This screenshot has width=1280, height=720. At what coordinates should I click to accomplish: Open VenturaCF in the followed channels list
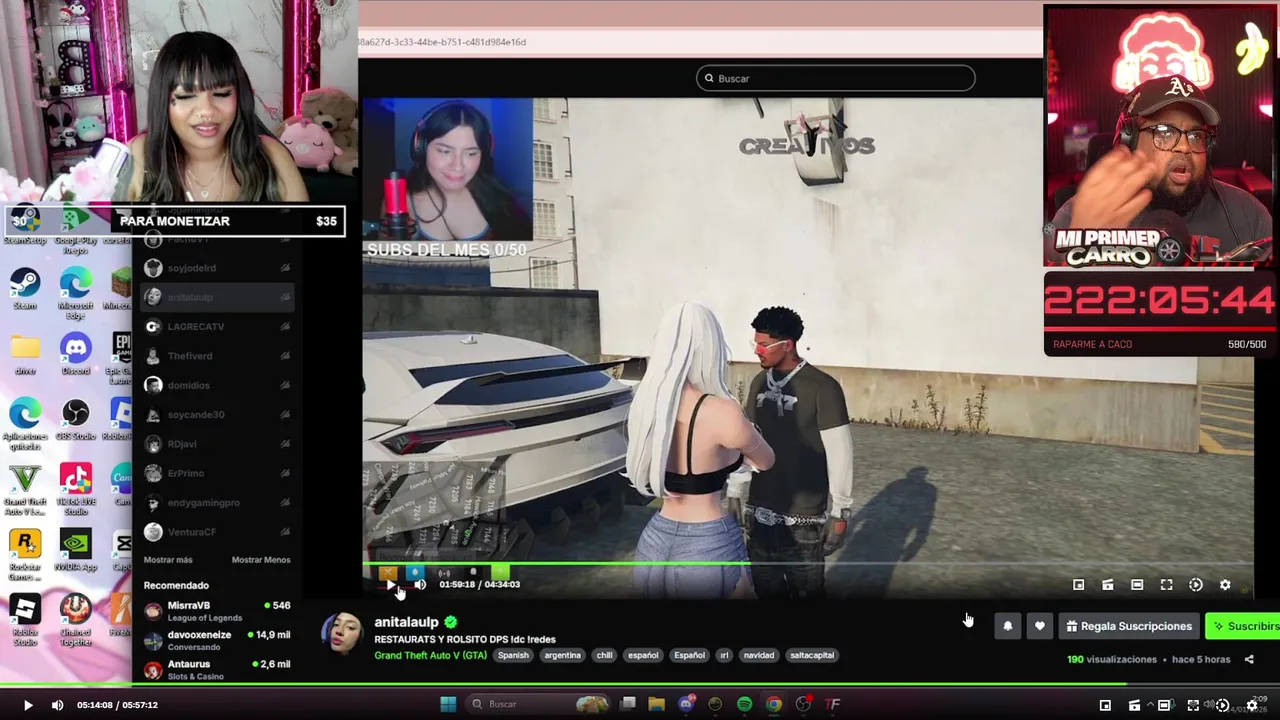[x=218, y=532]
